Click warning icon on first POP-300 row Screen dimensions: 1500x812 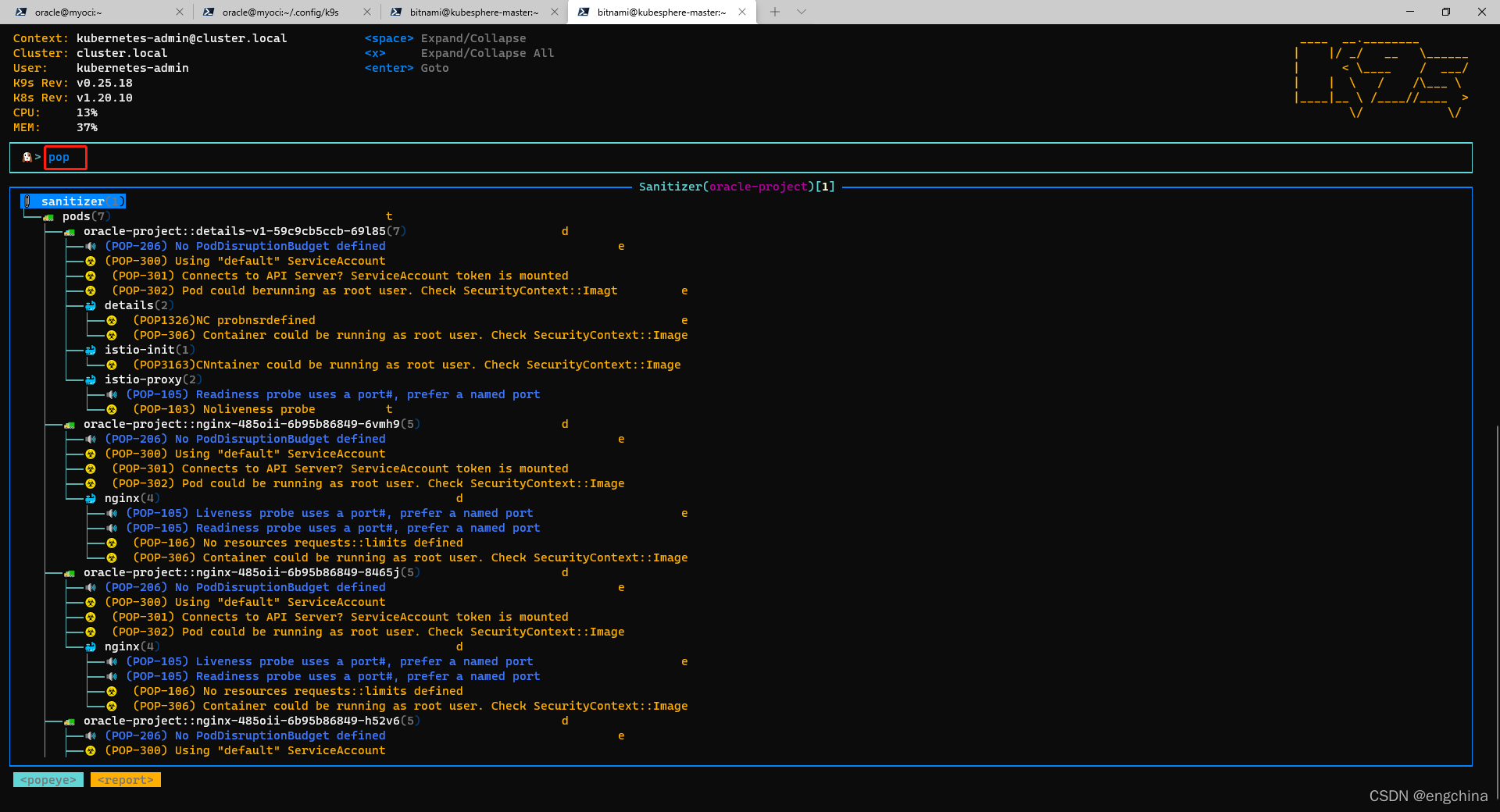tap(91, 262)
